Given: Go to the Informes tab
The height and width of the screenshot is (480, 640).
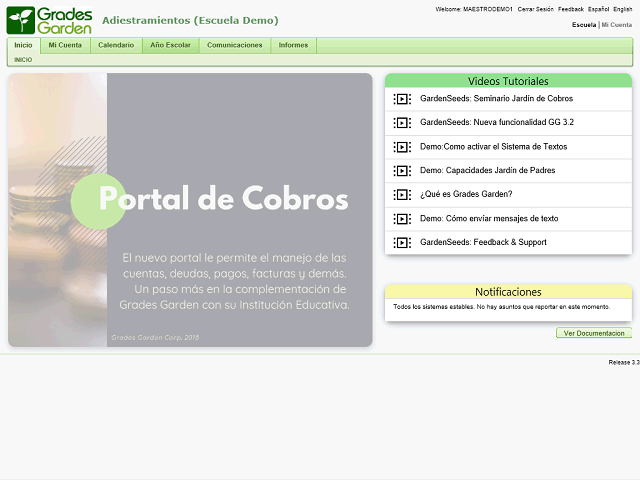Looking at the screenshot, I should tap(293, 45).
